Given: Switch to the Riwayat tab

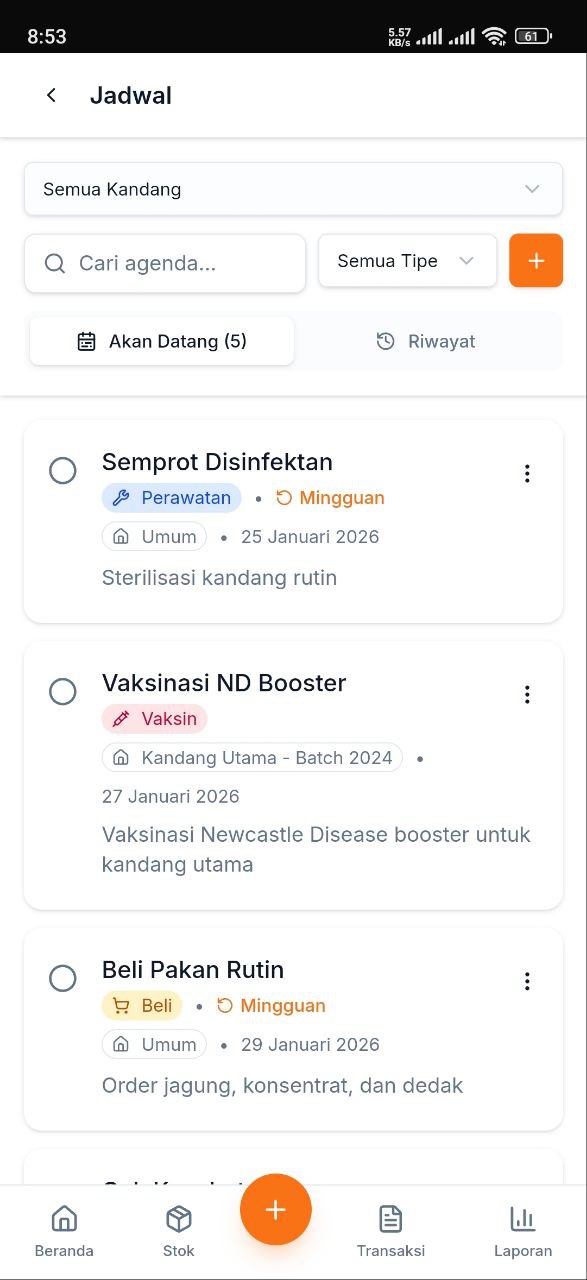Looking at the screenshot, I should pyautogui.click(x=425, y=341).
